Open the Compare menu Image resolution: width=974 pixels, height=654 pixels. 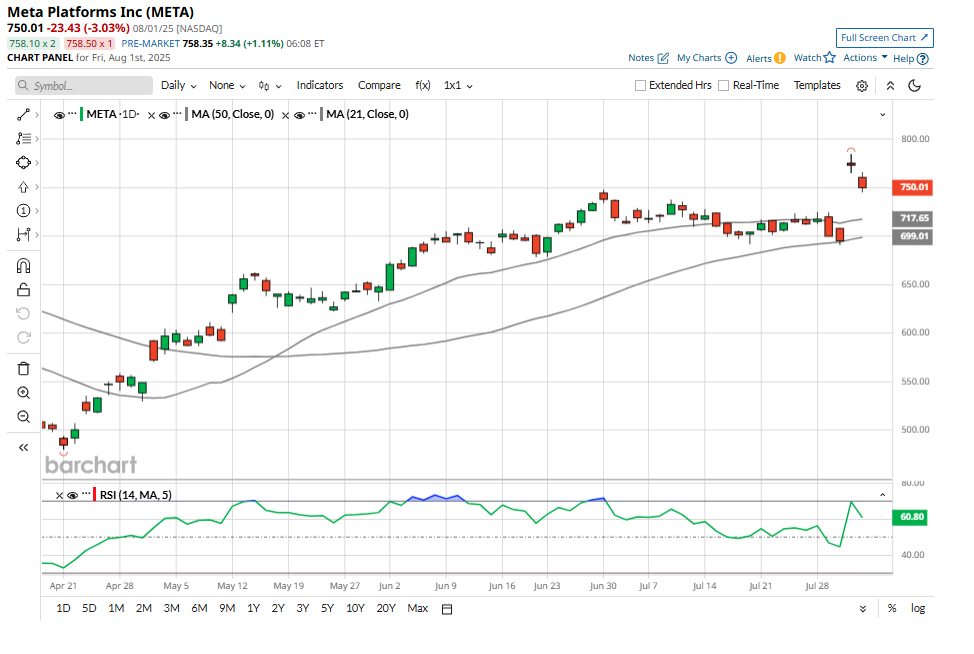tap(379, 86)
